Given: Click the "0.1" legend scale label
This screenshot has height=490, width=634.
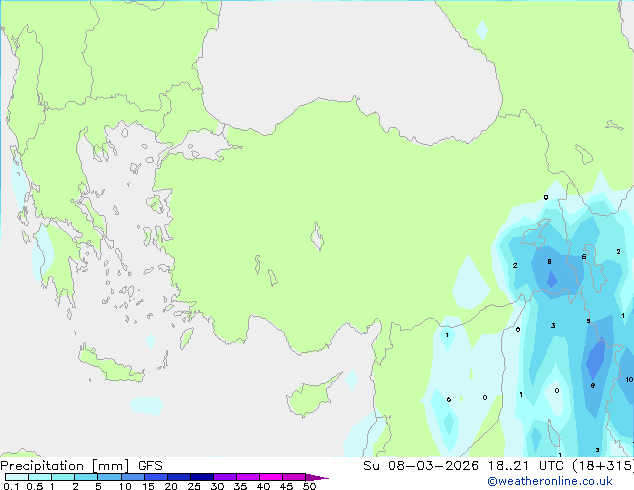Looking at the screenshot, I should (11, 486).
